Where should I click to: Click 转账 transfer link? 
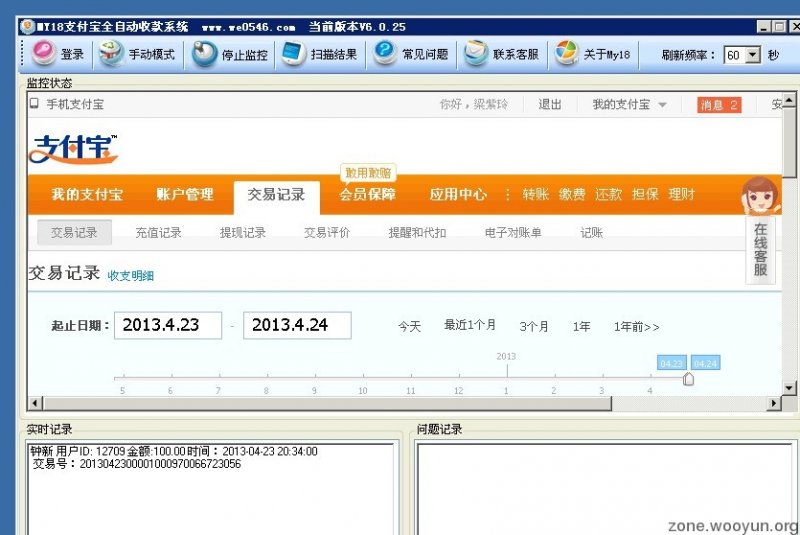click(536, 194)
